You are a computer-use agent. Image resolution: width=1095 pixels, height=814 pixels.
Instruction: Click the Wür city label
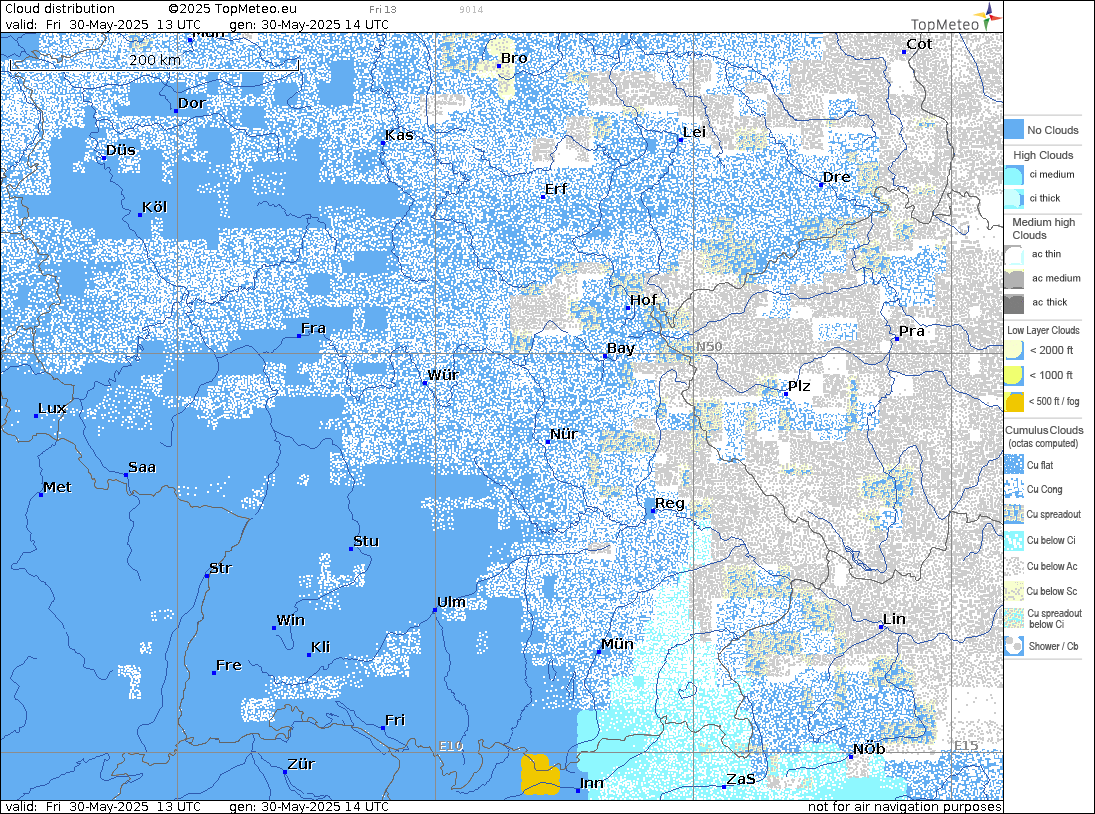(443, 375)
